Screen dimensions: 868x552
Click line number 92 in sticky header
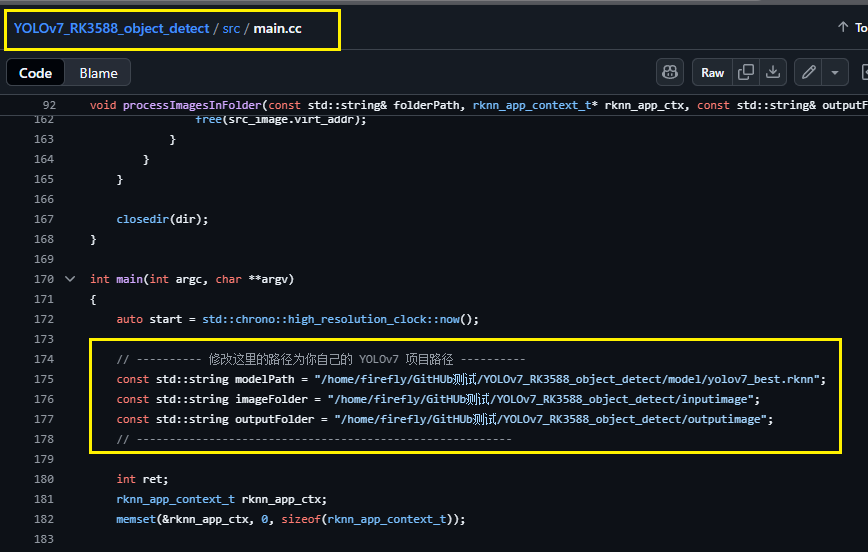49,105
